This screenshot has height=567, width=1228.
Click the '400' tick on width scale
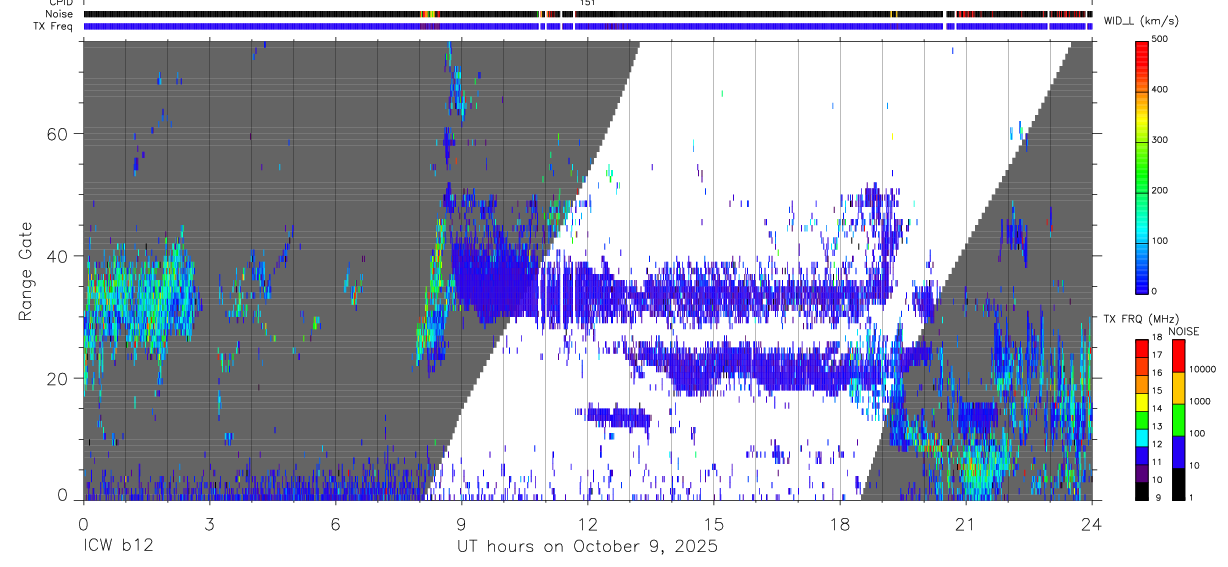tap(1162, 89)
